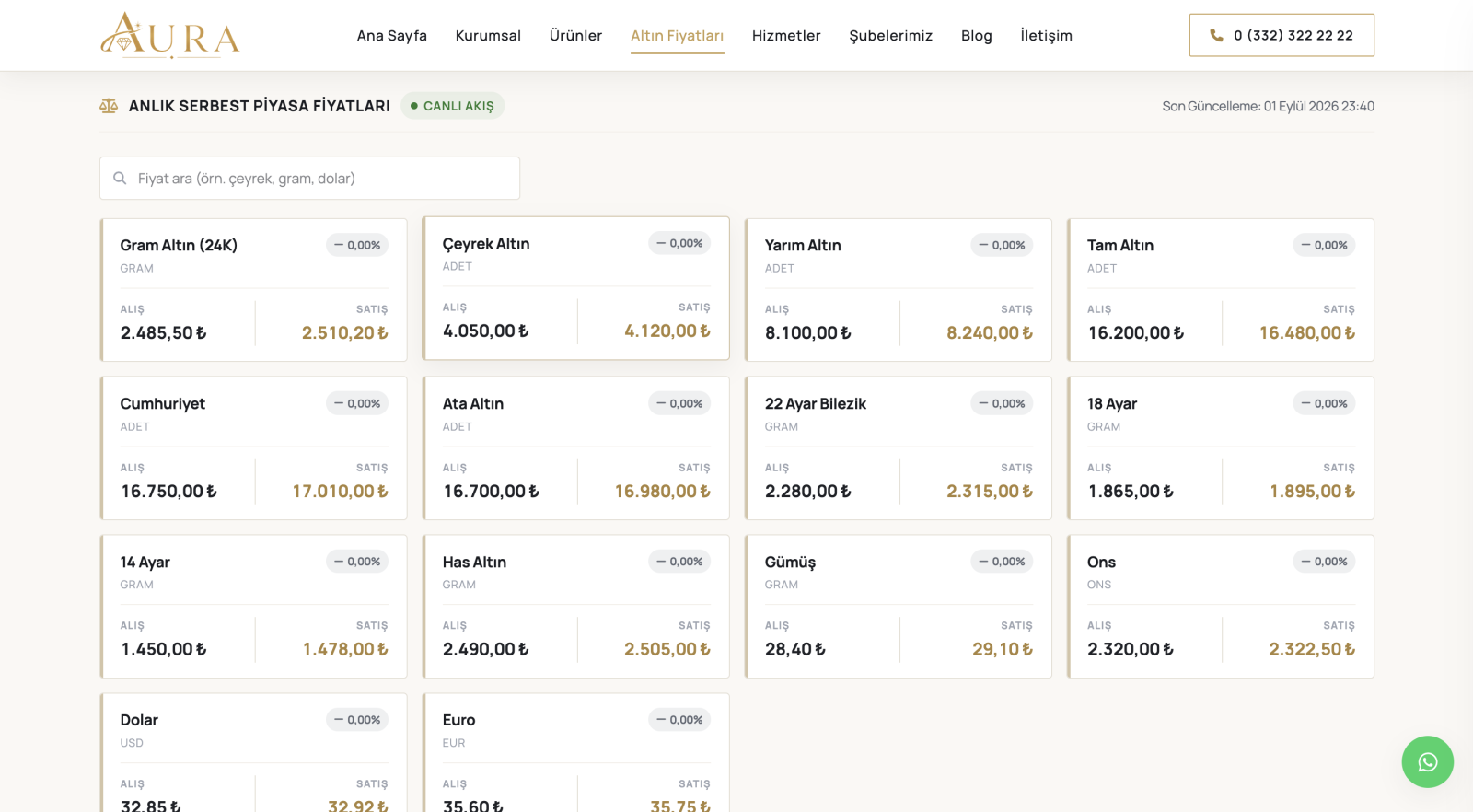The height and width of the screenshot is (812, 1473).
Task: Go to the Ürünler page
Action: tap(575, 35)
